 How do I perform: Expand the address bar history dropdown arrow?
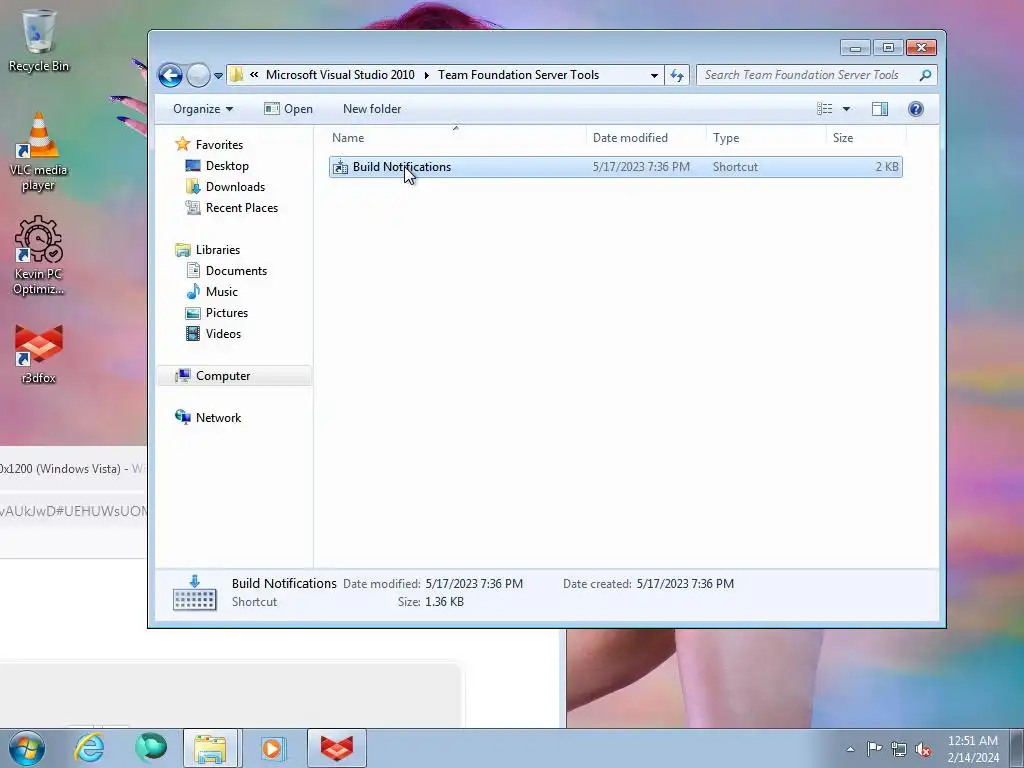coord(654,75)
